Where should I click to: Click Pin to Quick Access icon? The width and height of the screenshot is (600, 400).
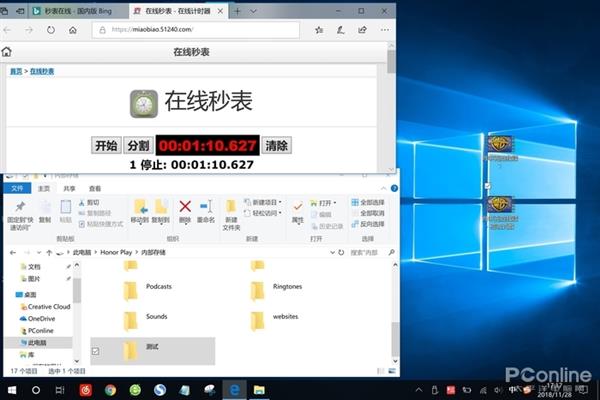pos(20,215)
